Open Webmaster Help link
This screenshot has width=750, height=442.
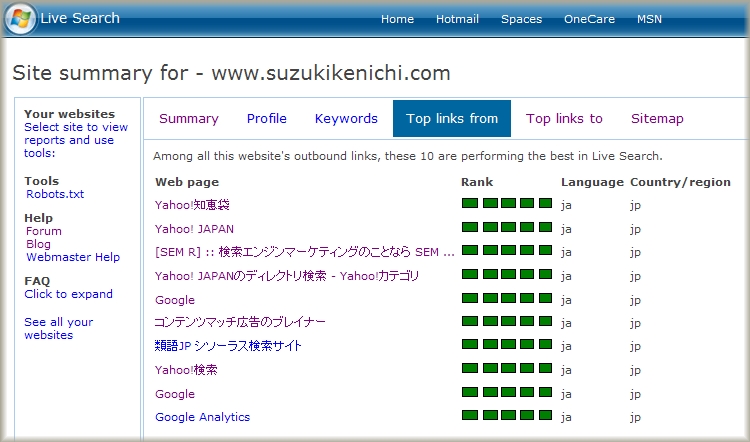tap(73, 257)
